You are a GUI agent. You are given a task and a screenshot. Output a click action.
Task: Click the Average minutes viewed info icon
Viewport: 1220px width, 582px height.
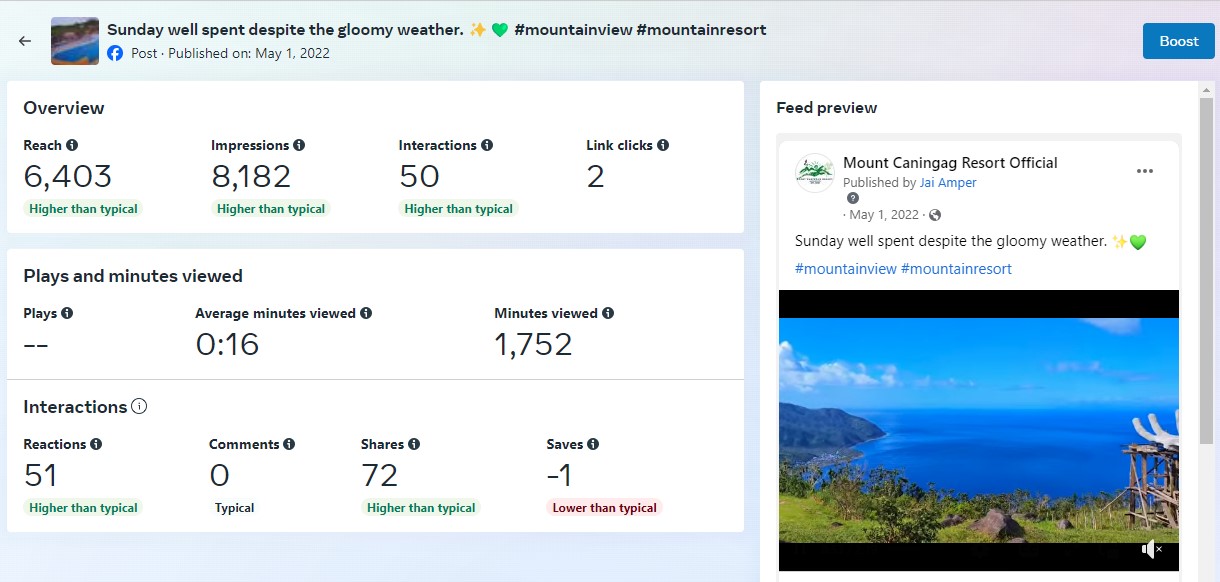point(366,313)
